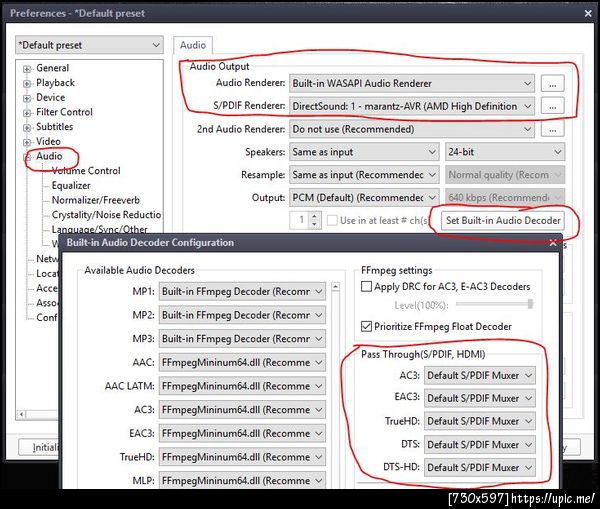The height and width of the screenshot is (509, 600).
Task: Select General in the preferences tree
Action: click(52, 68)
